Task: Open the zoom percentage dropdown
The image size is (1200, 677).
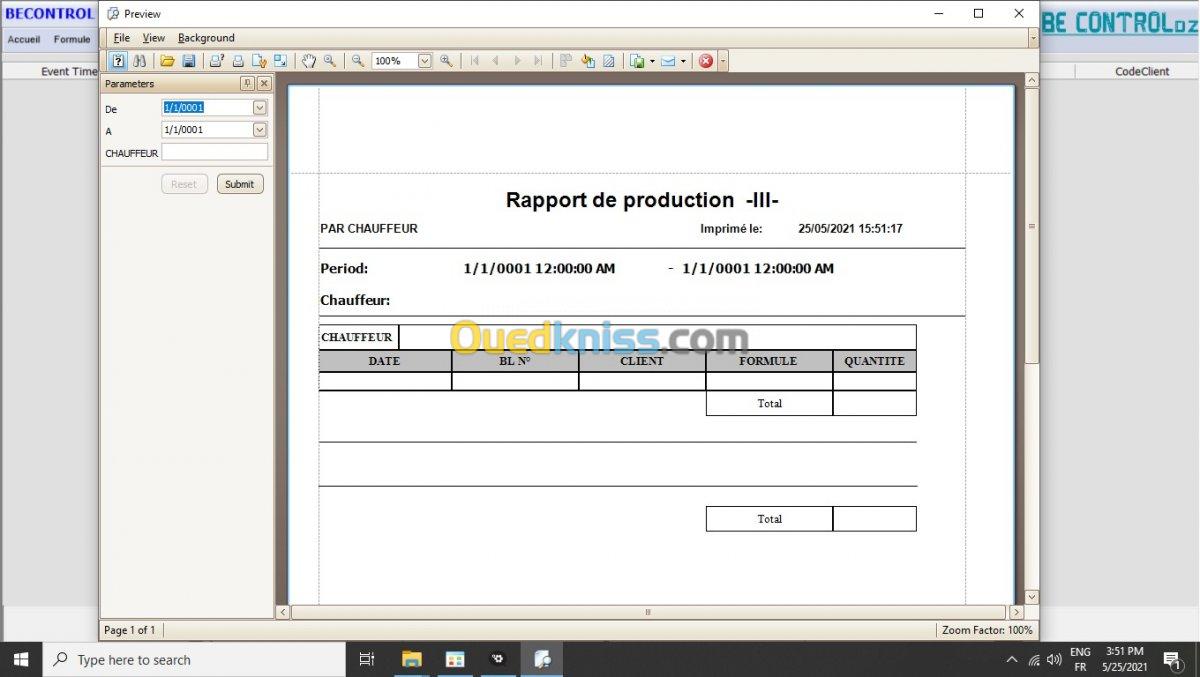Action: tap(424, 61)
